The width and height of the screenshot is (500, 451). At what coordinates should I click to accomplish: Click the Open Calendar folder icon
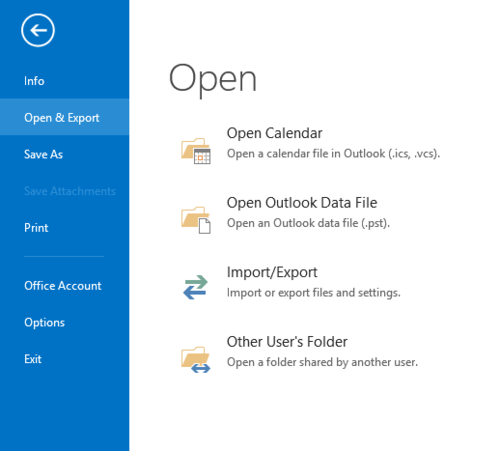point(196,151)
